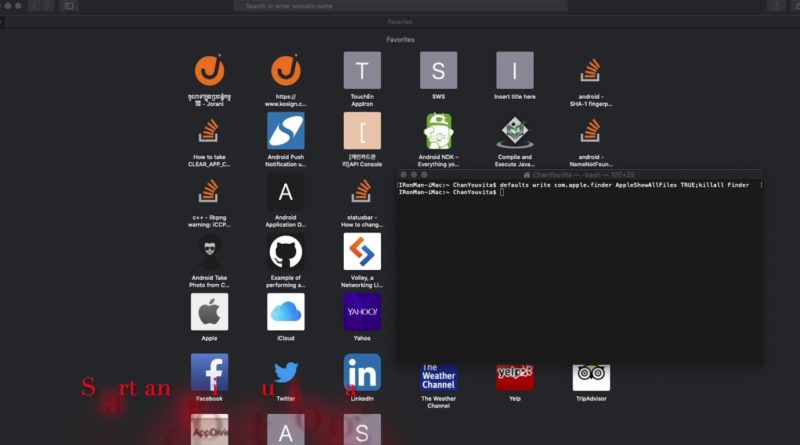Image resolution: width=800 pixels, height=445 pixels.
Task: Open c++ libpng warning favorite
Action: pos(209,191)
